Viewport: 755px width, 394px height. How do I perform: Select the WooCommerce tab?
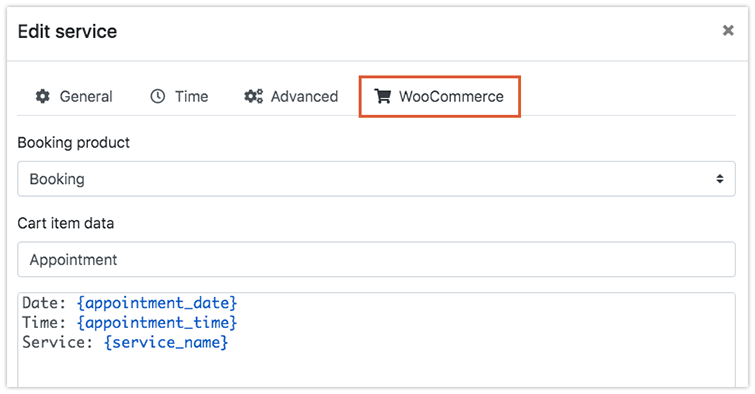coord(440,96)
